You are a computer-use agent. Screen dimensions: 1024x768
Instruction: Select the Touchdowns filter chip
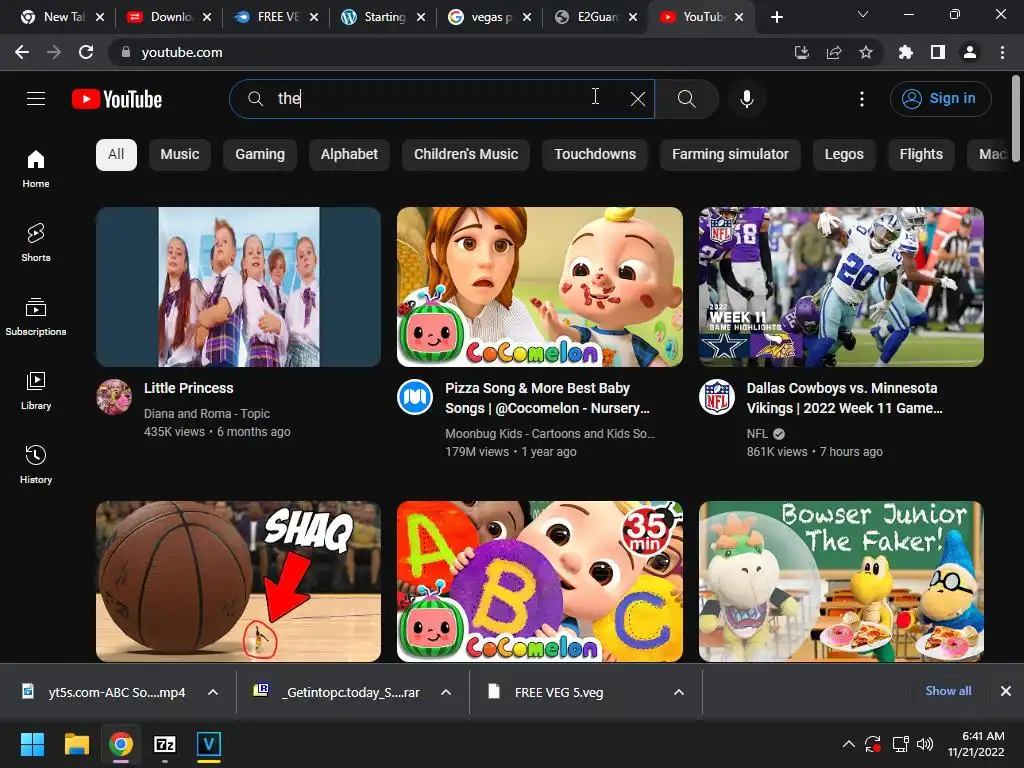point(595,155)
